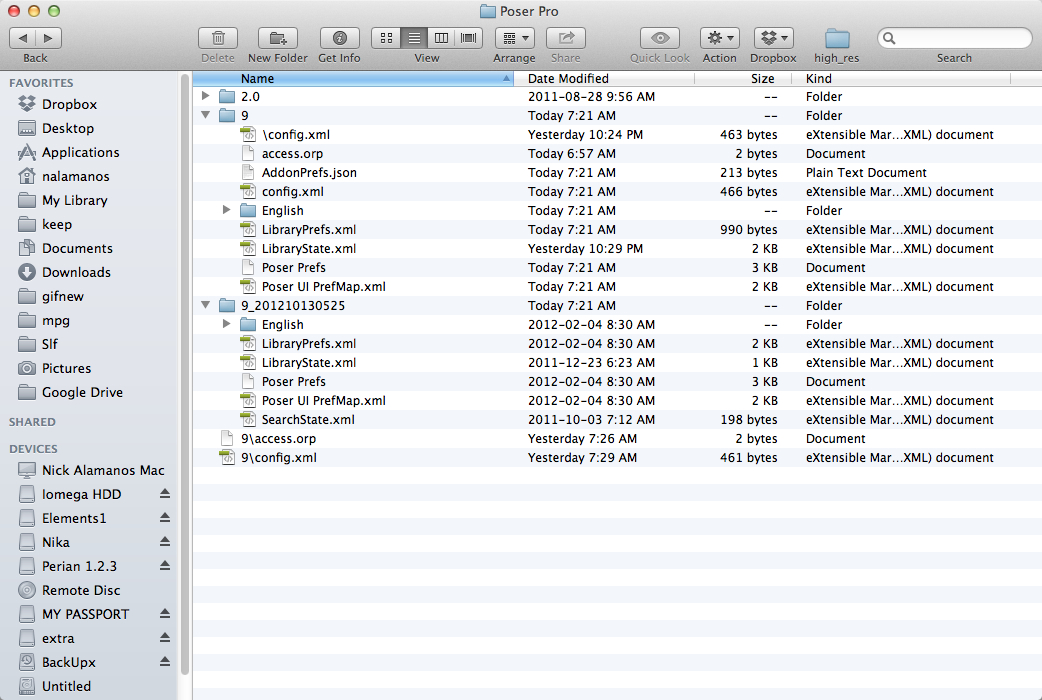The image size is (1042, 700).
Task: Sort by Date Modified column header
Action: tap(603, 78)
